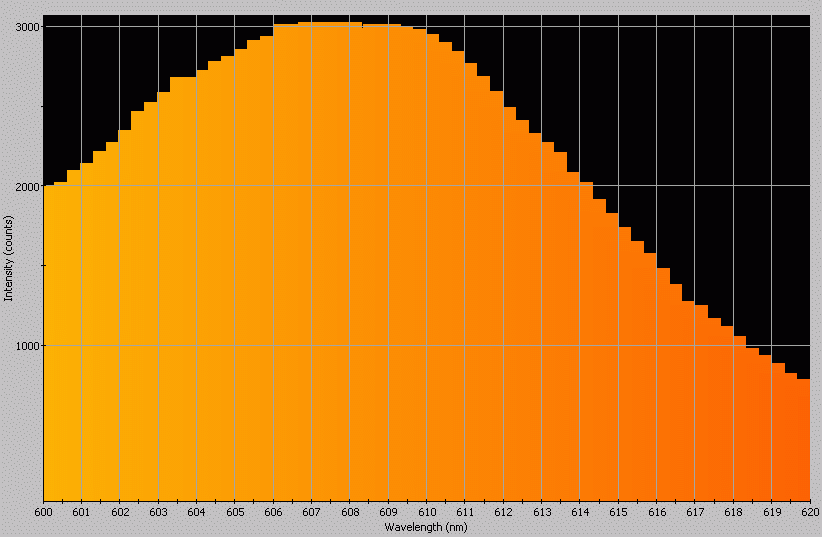Click the 611 wavelength tick label

pos(465,512)
